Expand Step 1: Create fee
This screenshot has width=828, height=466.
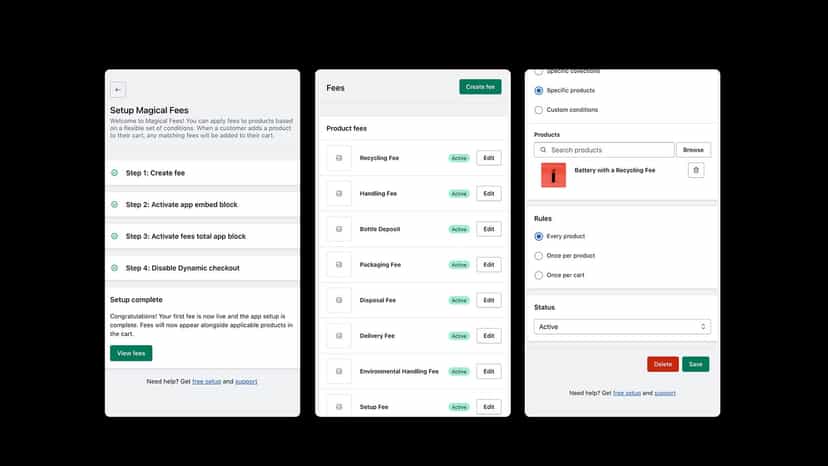pyautogui.click(x=202, y=173)
